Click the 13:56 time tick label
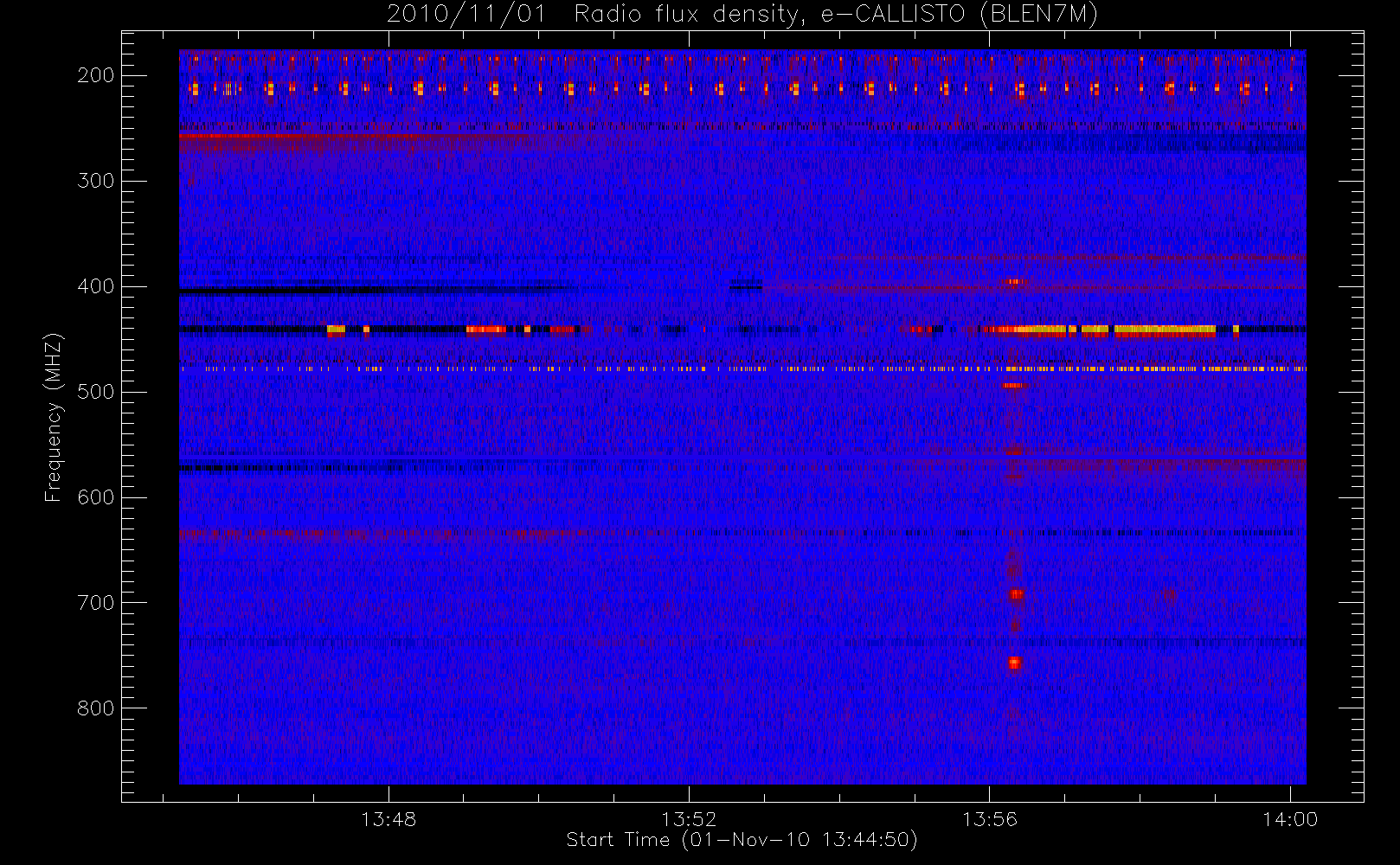The image size is (1400, 865). 989,819
